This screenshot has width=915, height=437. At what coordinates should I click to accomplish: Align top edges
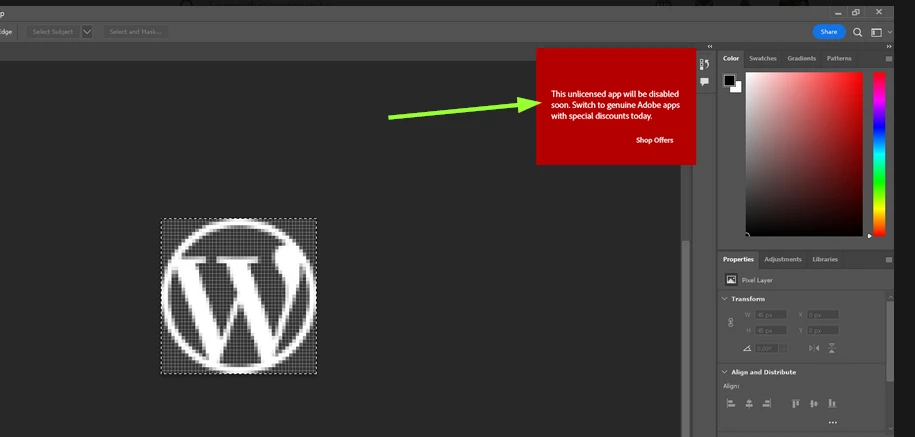click(795, 403)
